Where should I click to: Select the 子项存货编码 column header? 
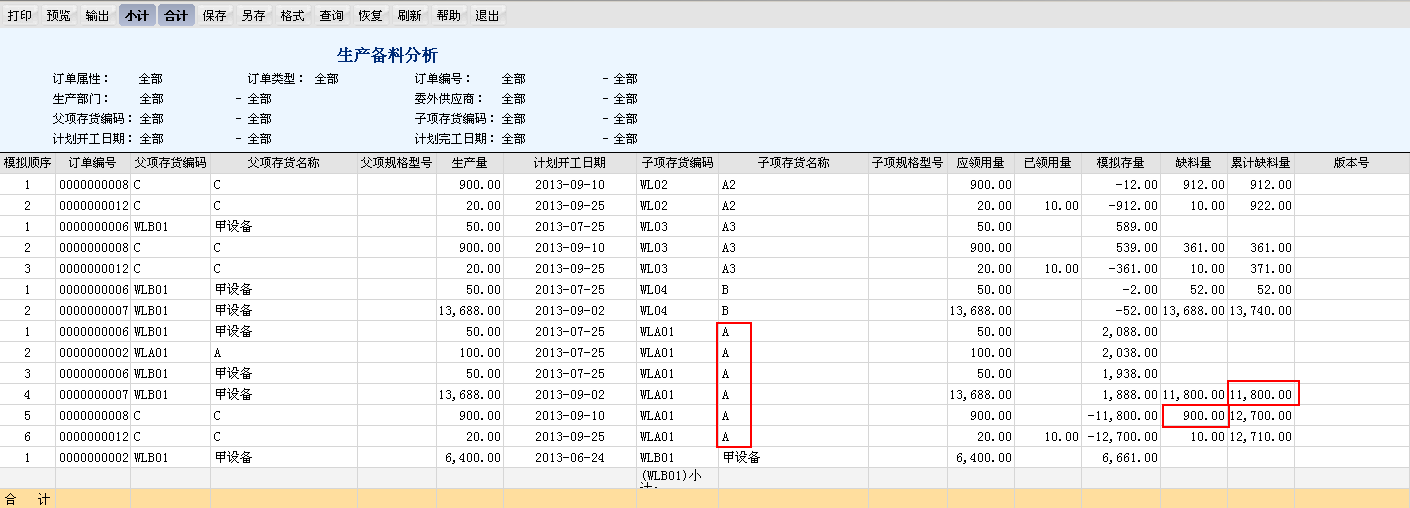click(677, 163)
